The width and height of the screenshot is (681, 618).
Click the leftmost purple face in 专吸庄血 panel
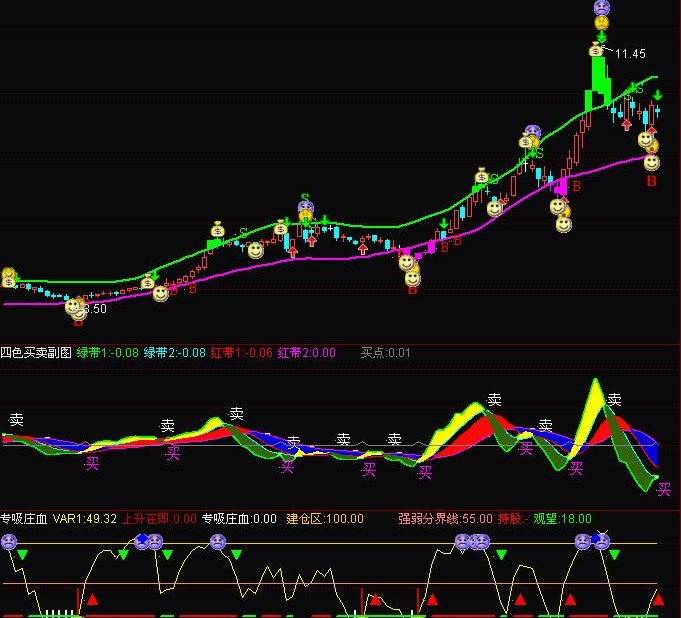9,542
